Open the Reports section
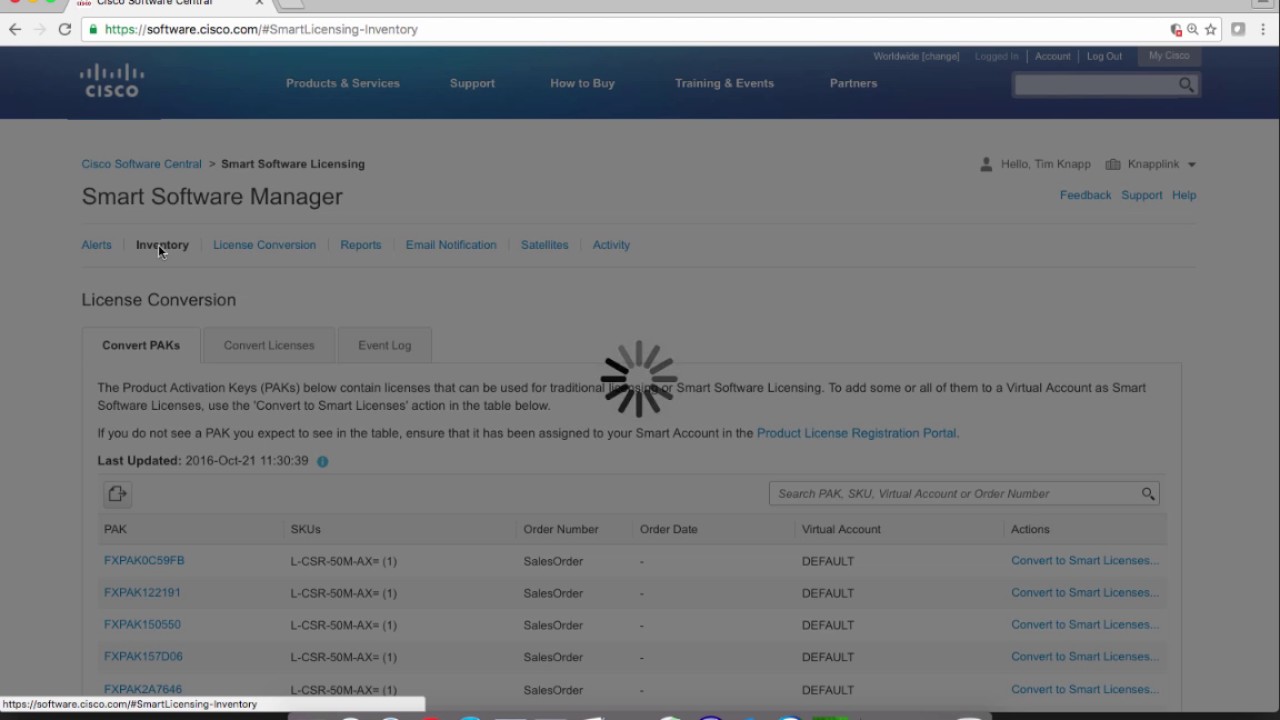Image resolution: width=1280 pixels, height=720 pixels. pos(360,245)
